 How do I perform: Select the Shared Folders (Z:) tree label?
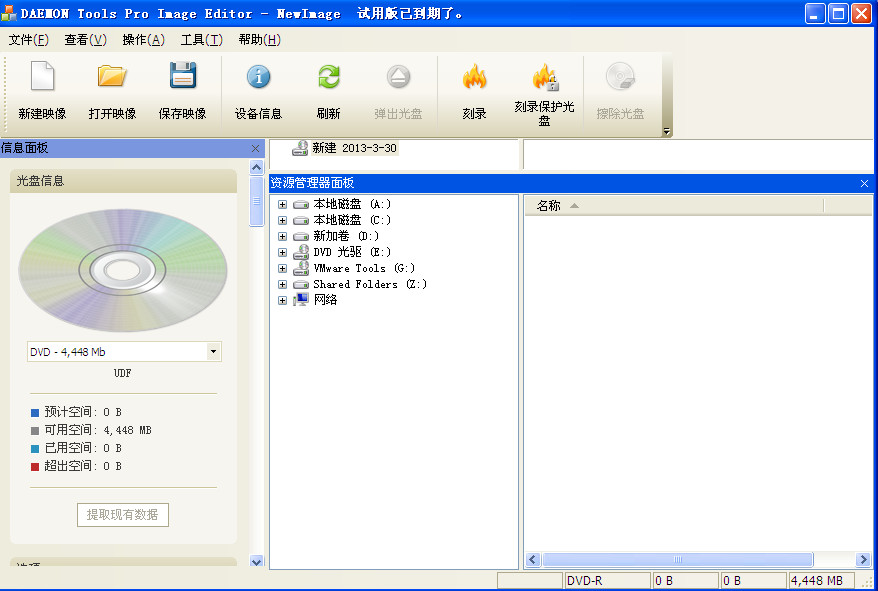tap(370, 285)
